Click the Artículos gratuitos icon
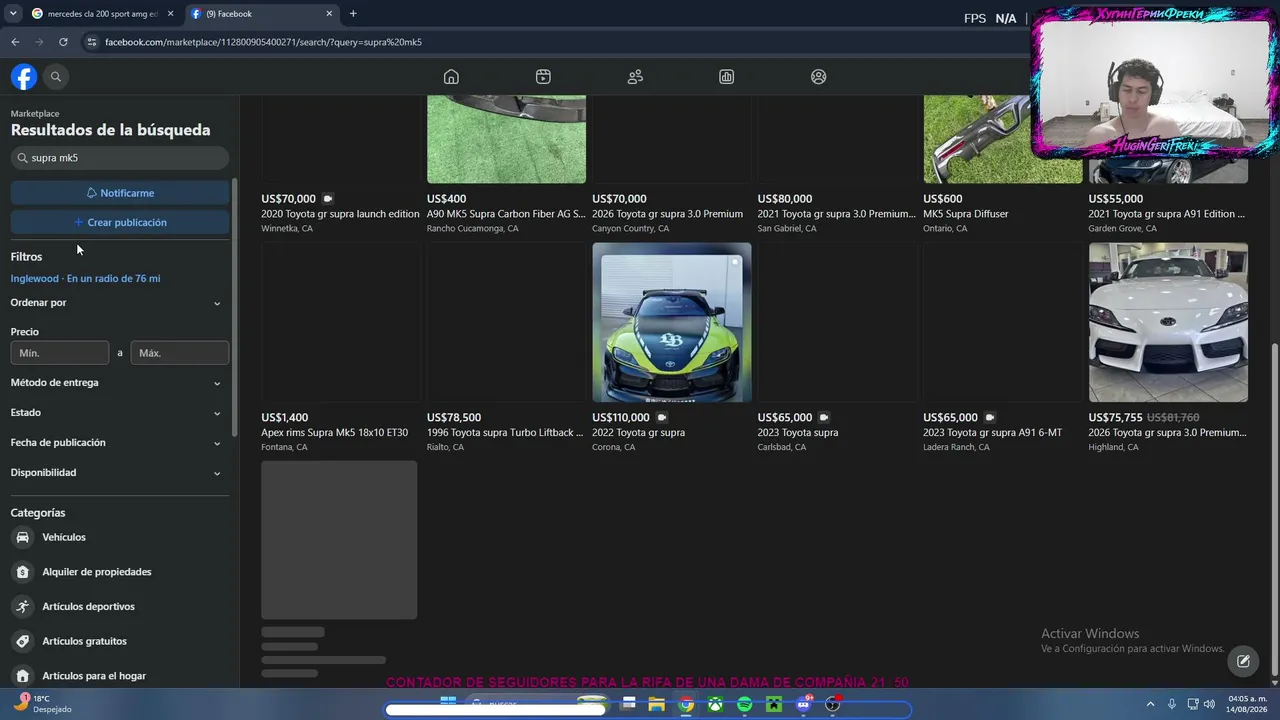Image resolution: width=1280 pixels, height=720 pixels. point(23,641)
